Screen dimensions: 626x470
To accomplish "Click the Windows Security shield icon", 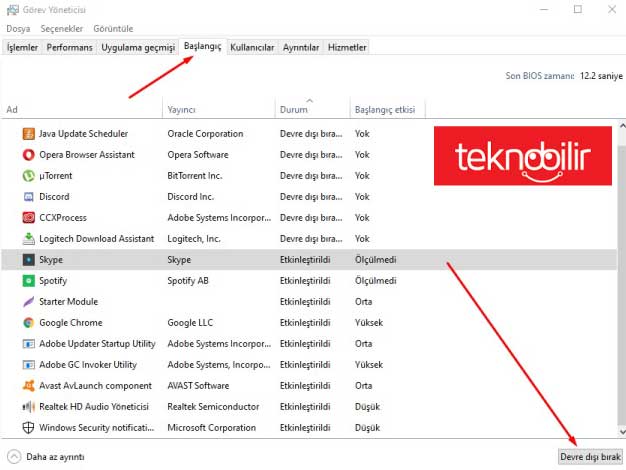I will pyautogui.click(x=28, y=428).
